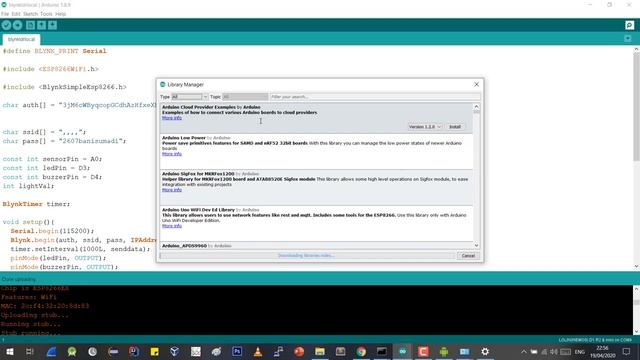The image size is (640, 360).
Task: Expand the Version 1.2.0 dropdown
Action: (x=425, y=127)
